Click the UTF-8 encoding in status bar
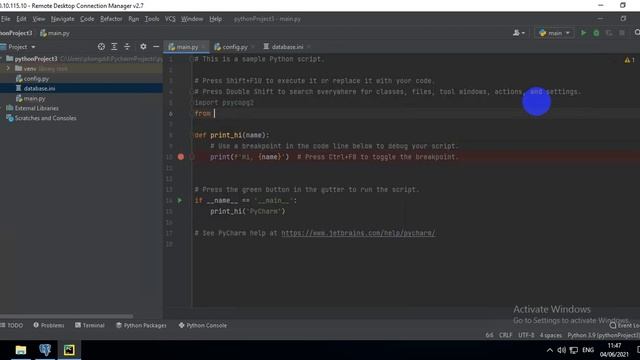The image size is (640, 360). tap(526, 335)
